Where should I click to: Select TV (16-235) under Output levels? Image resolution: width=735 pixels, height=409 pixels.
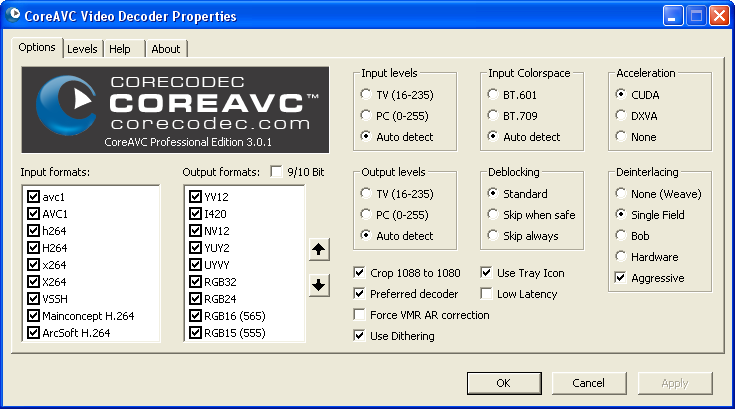[x=366, y=193]
